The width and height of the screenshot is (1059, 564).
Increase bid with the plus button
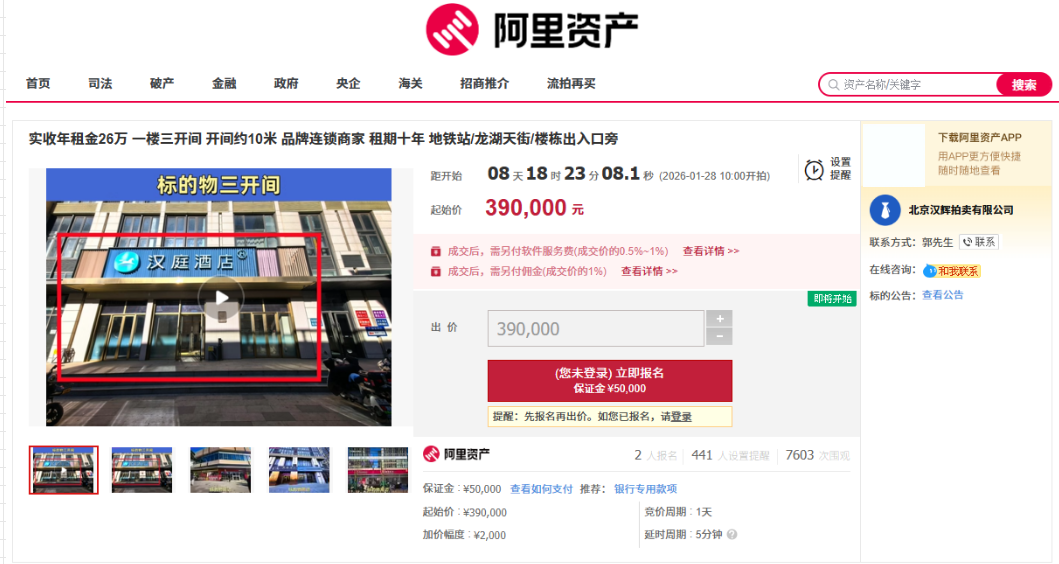coord(719,319)
